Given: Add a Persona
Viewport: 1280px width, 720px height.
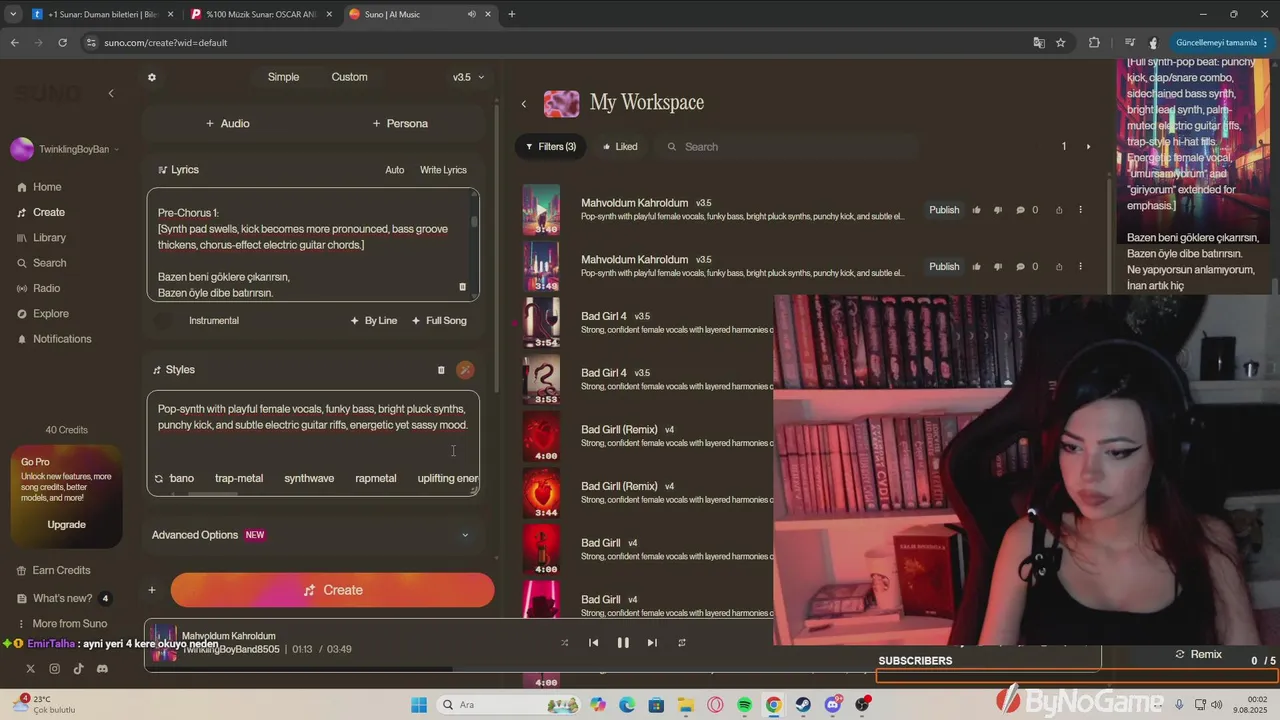Looking at the screenshot, I should point(400,123).
